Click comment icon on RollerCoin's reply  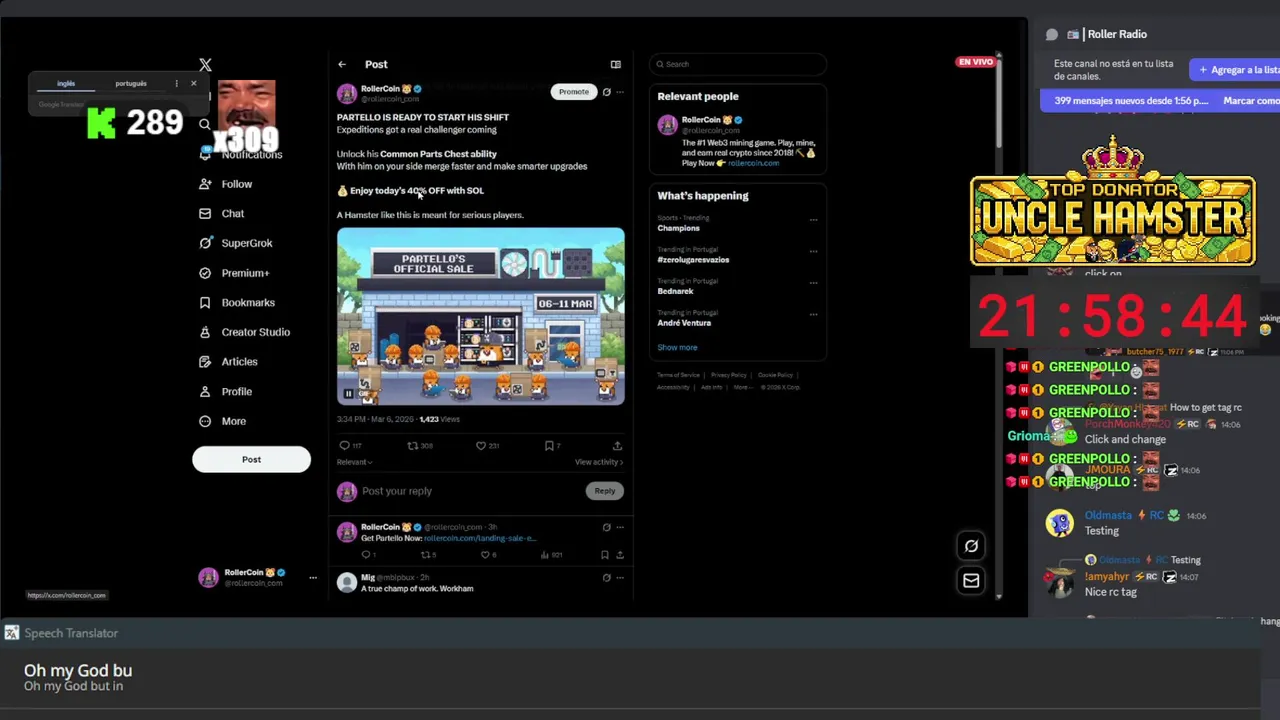click(x=367, y=555)
